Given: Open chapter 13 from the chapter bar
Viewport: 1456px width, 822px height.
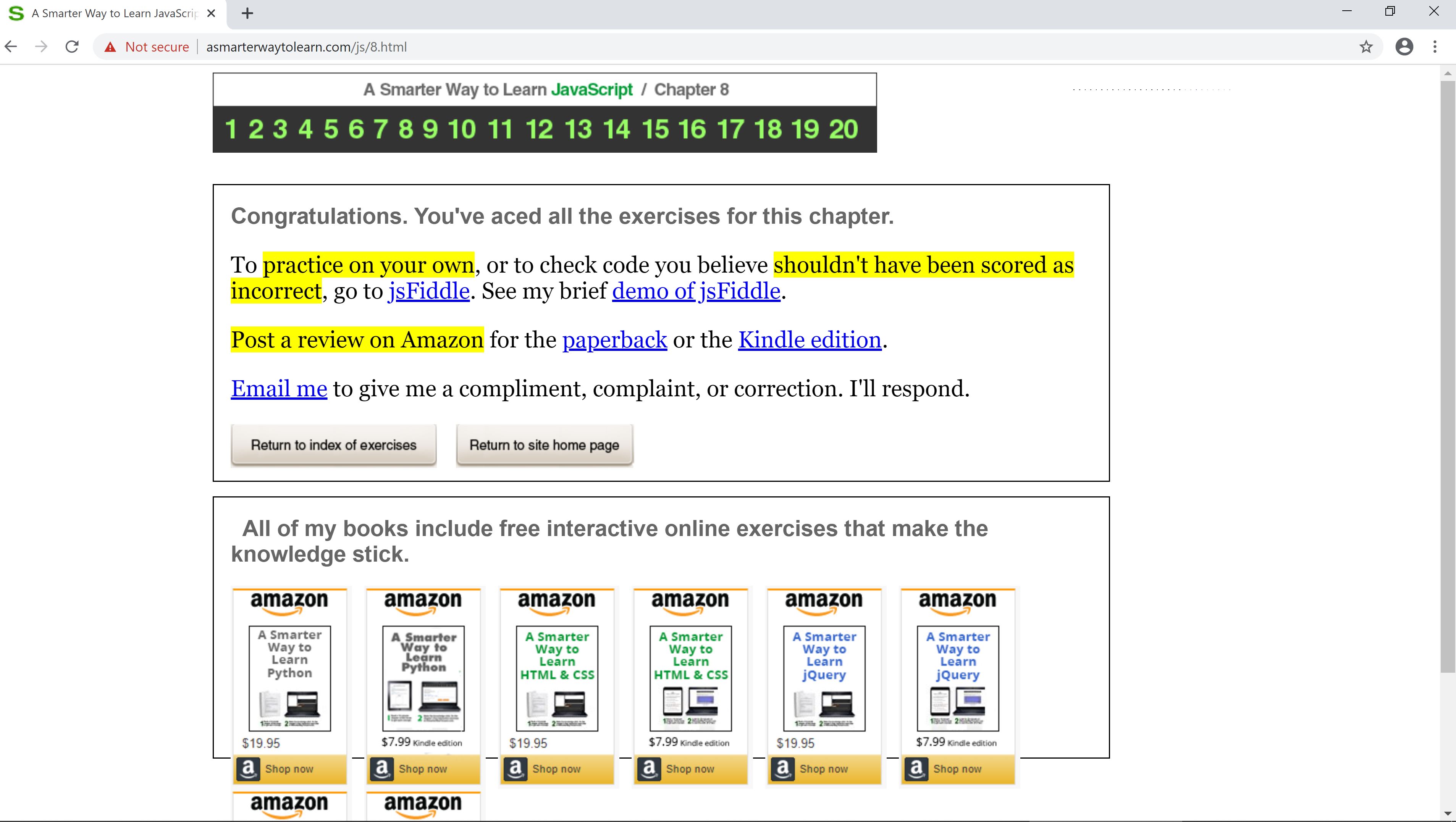Looking at the screenshot, I should pos(578,129).
